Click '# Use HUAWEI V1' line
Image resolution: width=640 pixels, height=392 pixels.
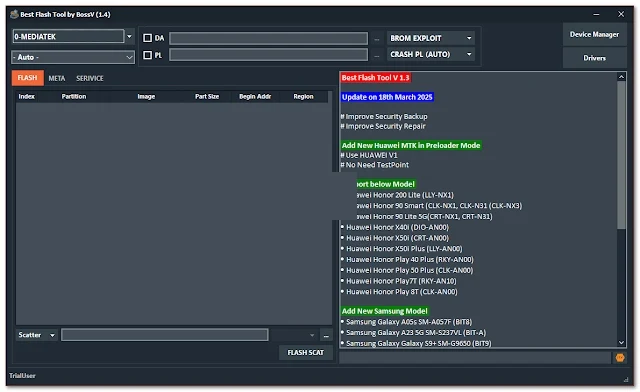(x=369, y=156)
